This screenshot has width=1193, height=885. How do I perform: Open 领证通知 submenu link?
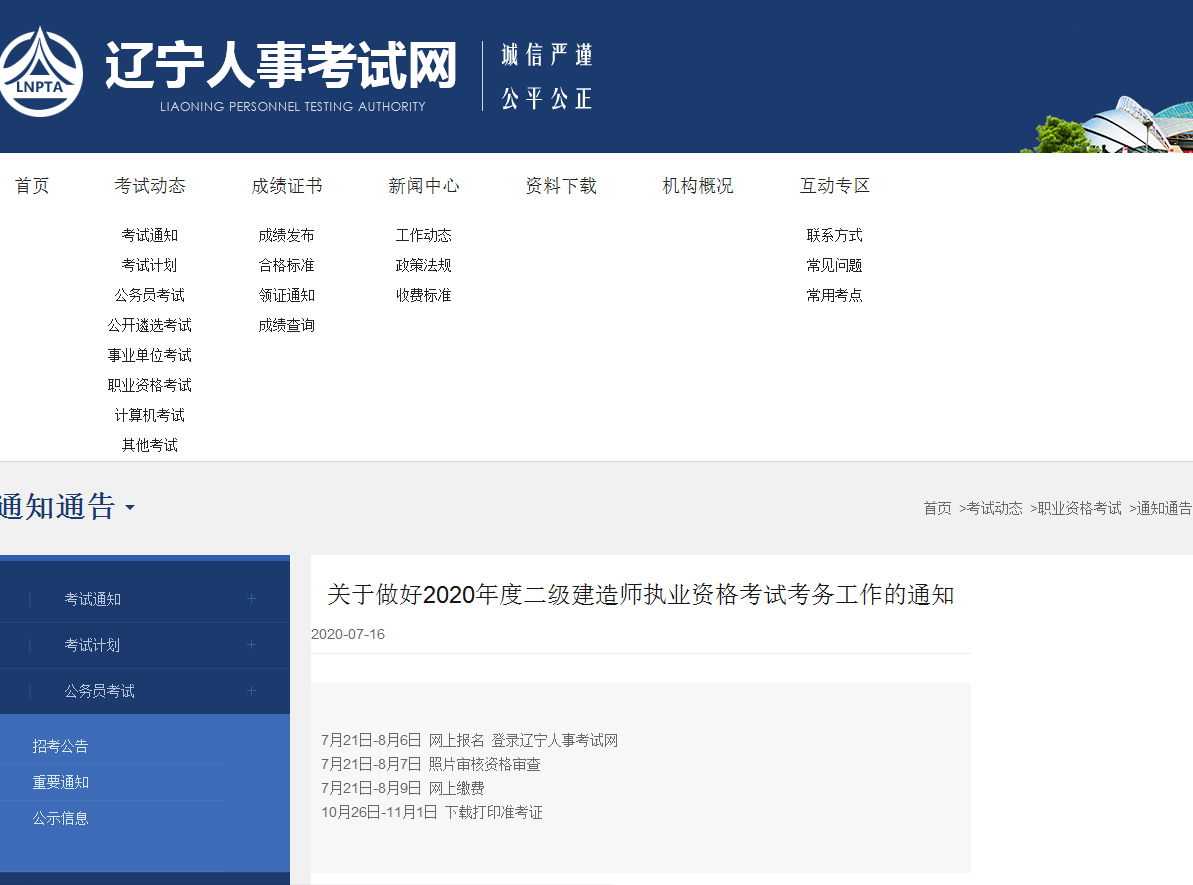287,295
